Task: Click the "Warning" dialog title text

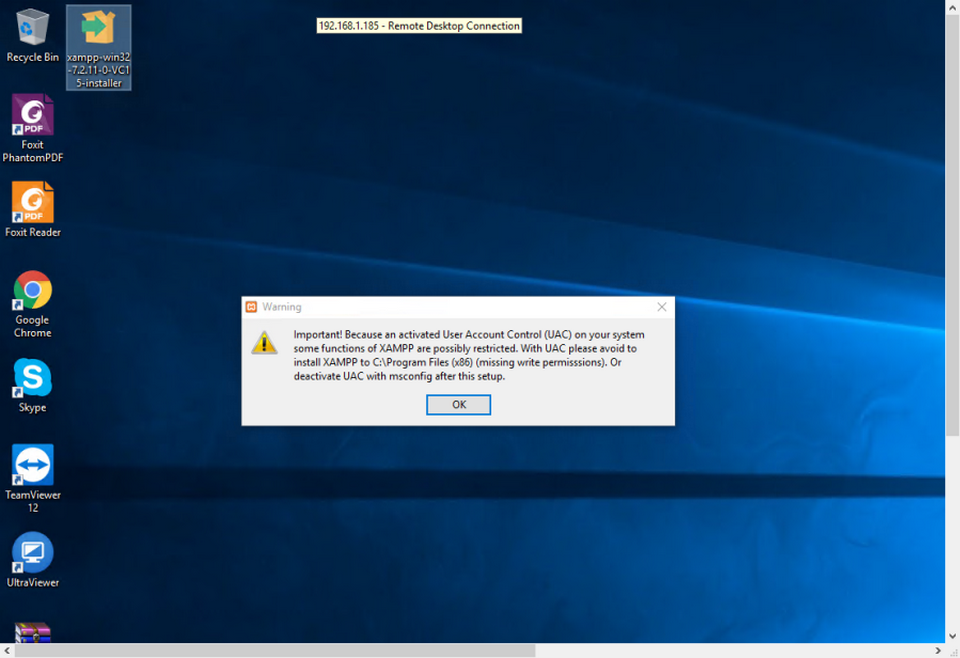Action: (x=282, y=307)
